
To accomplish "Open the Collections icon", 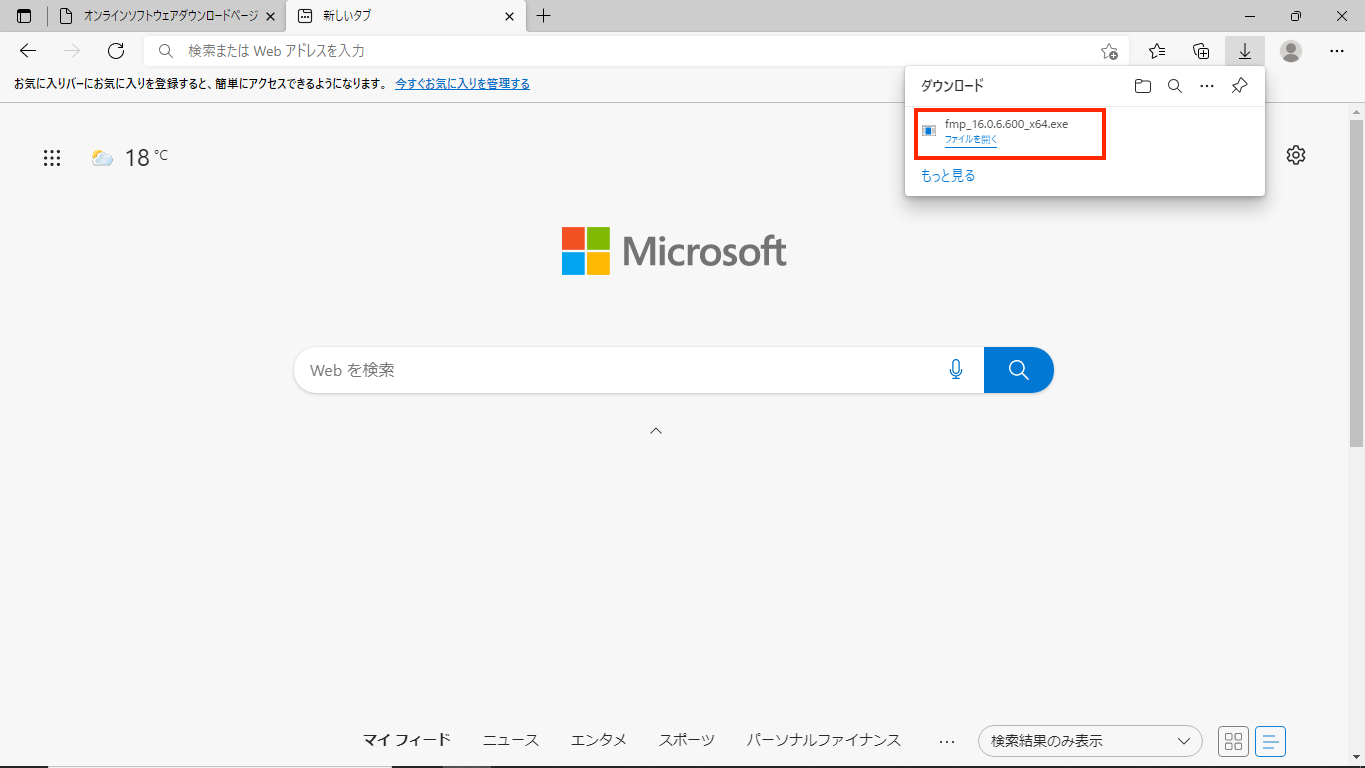I will 1201,51.
